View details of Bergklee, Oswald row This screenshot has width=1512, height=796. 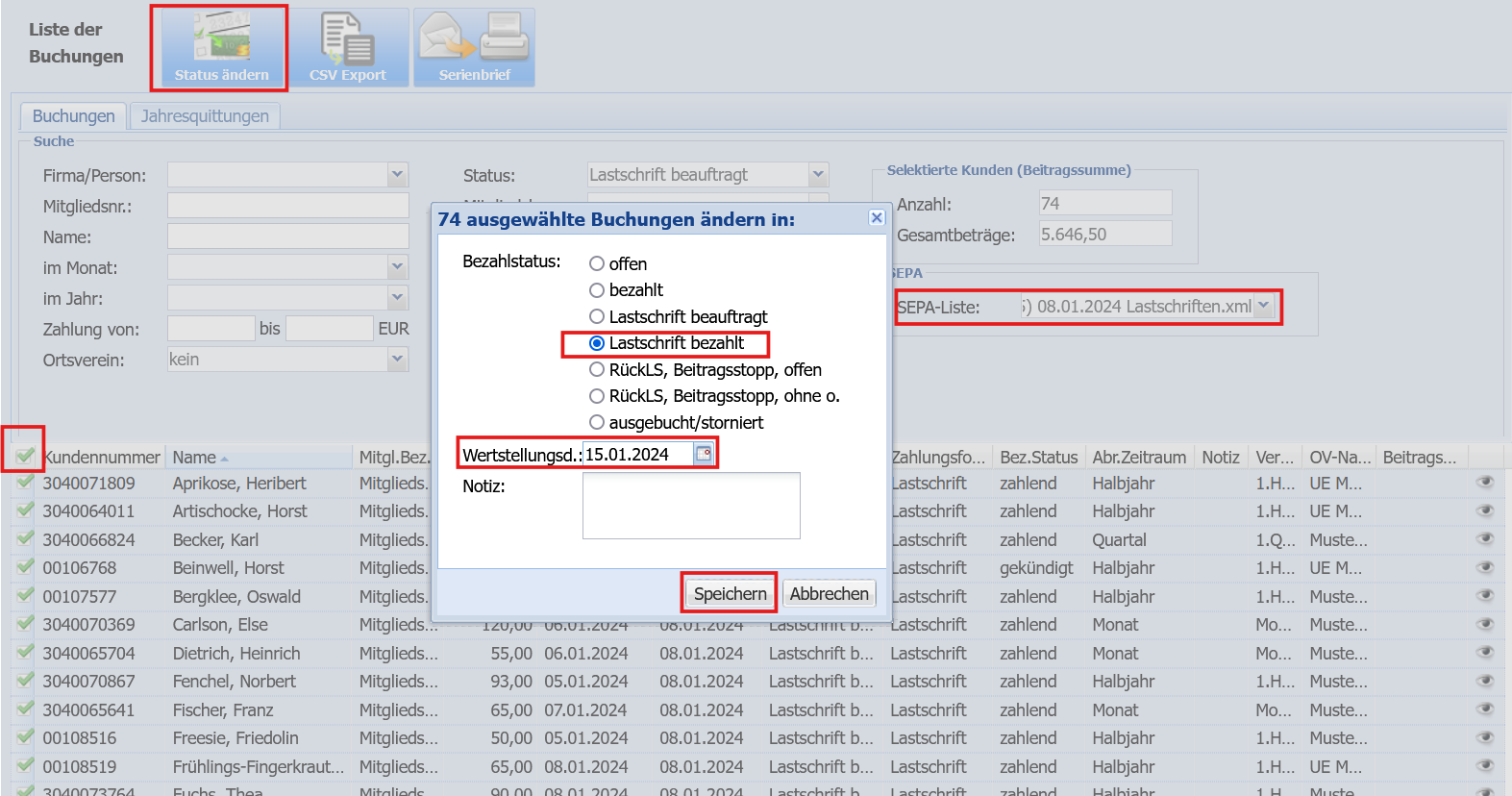click(x=1485, y=596)
